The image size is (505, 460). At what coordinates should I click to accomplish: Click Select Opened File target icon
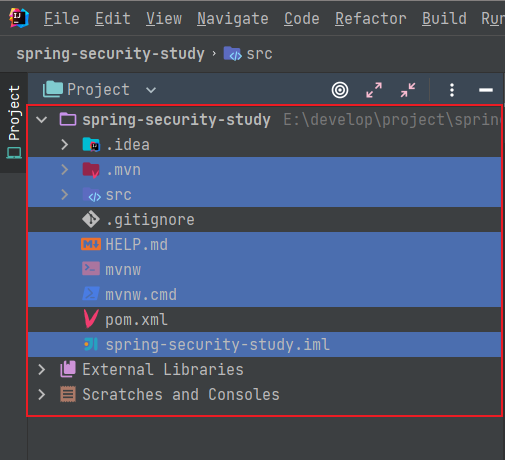click(x=340, y=90)
